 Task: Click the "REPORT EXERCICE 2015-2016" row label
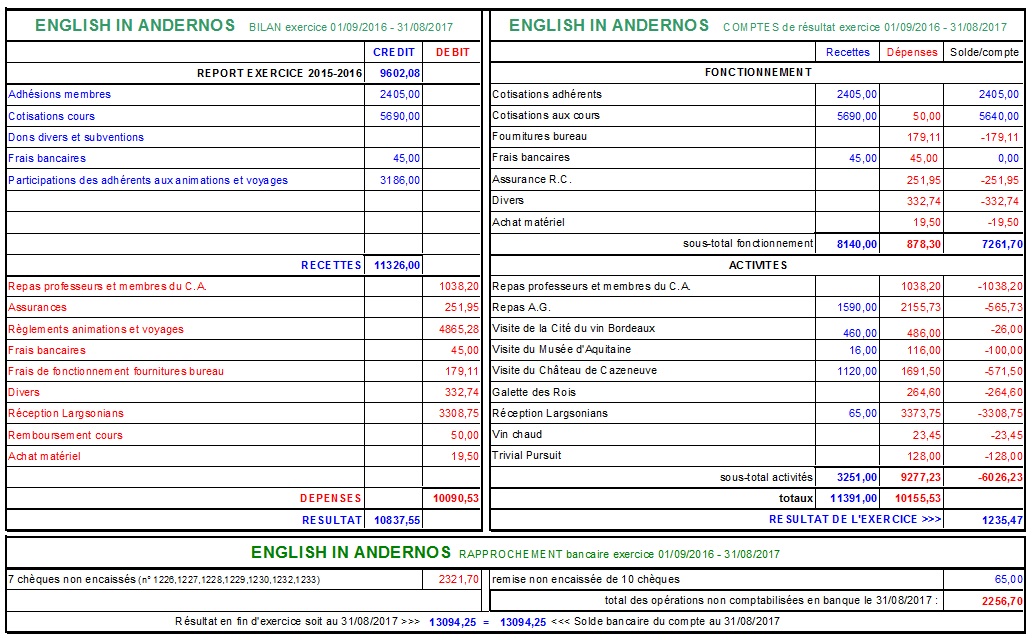pyautogui.click(x=279, y=73)
